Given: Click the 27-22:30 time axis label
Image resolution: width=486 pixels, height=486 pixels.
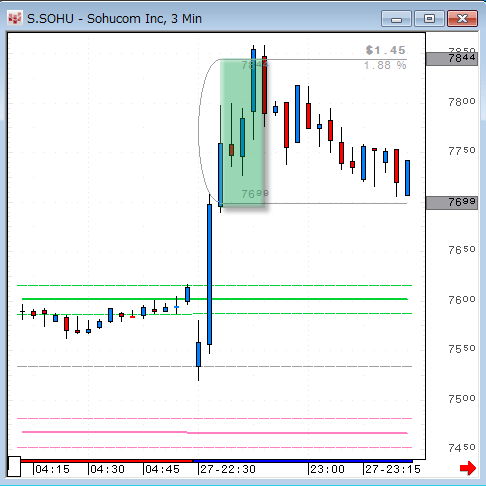Looking at the screenshot, I should point(228,469).
